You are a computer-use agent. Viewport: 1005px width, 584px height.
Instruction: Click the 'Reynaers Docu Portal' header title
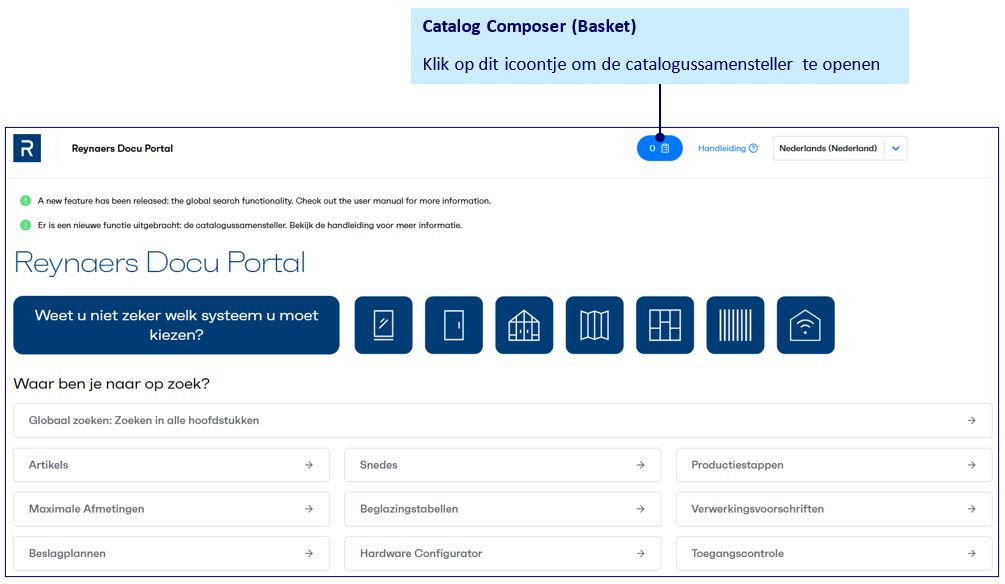coord(122,149)
